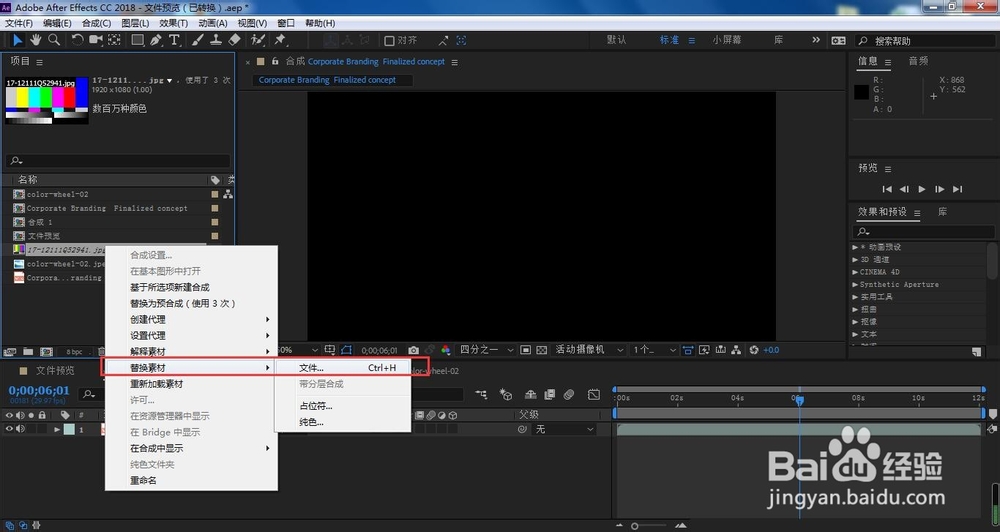Image resolution: width=1000 pixels, height=532 pixels.
Task: Select the Unified Camera tool
Action: [x=96, y=40]
